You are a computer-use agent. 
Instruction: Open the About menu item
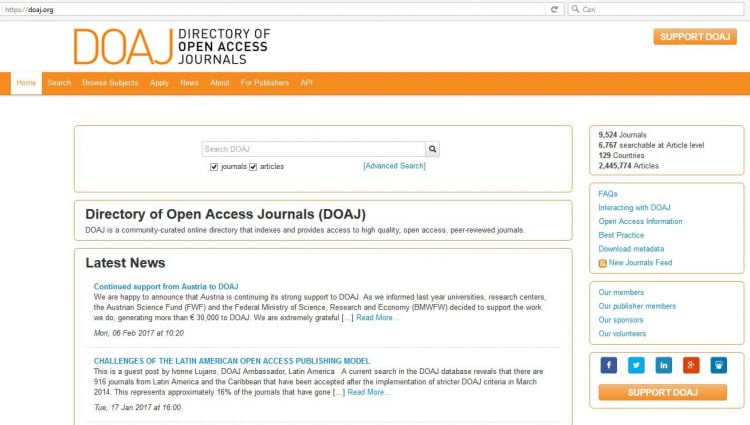[x=220, y=83]
